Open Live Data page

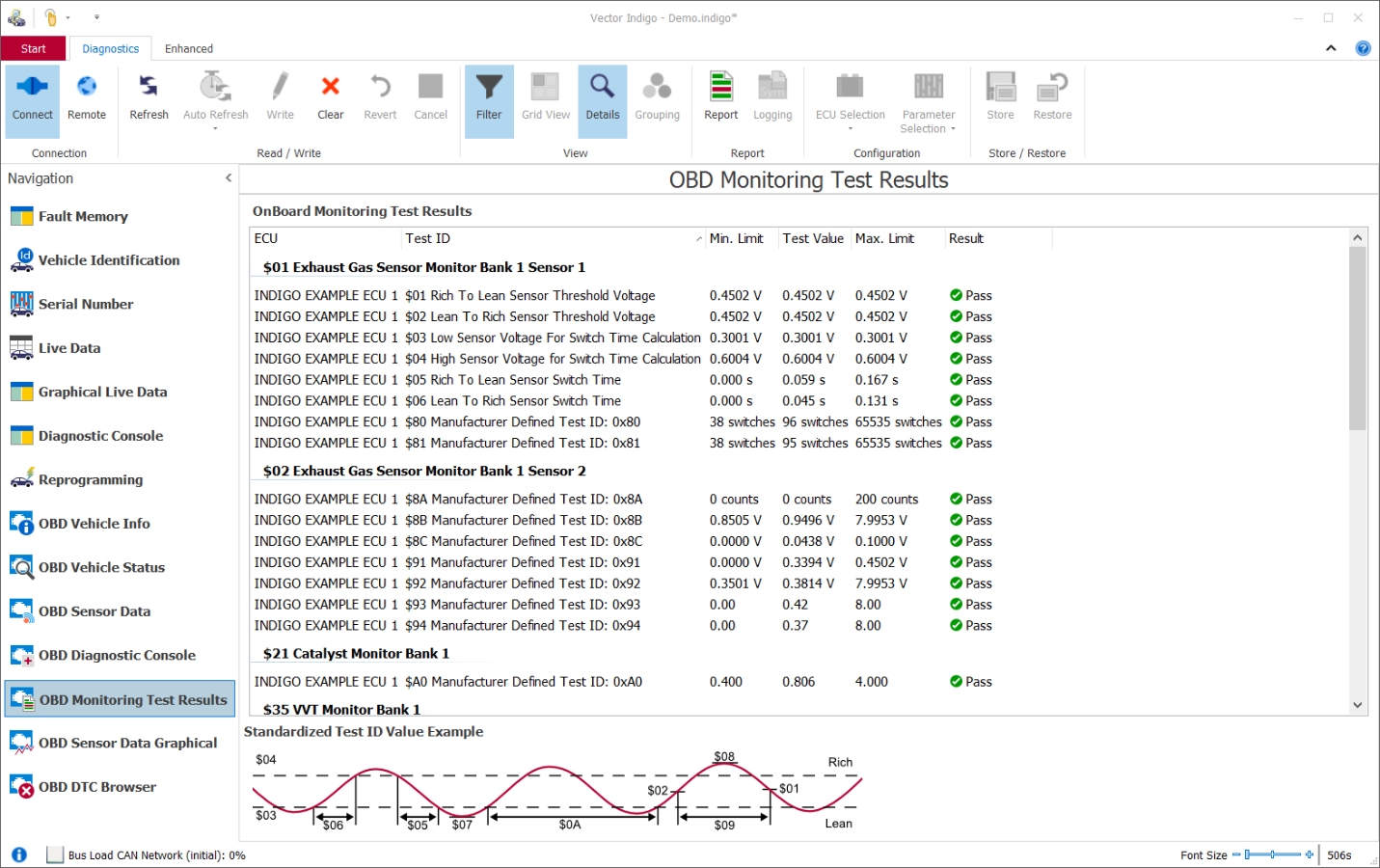pyautogui.click(x=120, y=348)
